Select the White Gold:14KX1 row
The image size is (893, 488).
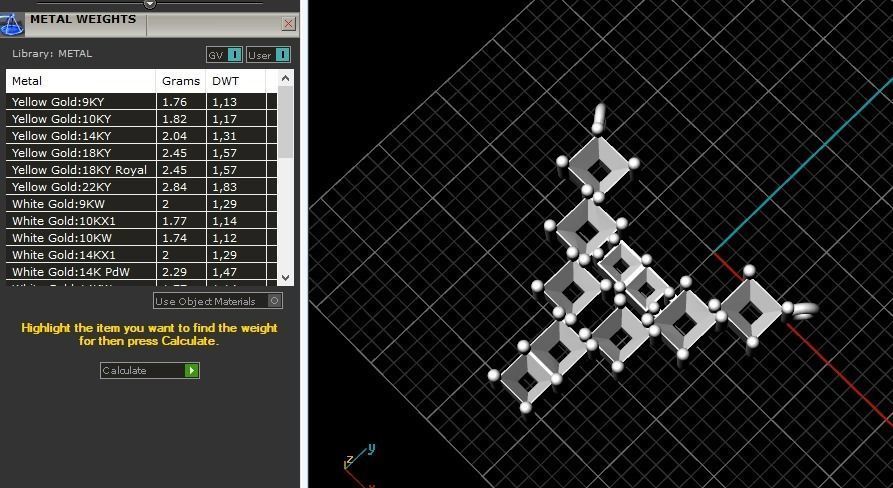point(141,255)
